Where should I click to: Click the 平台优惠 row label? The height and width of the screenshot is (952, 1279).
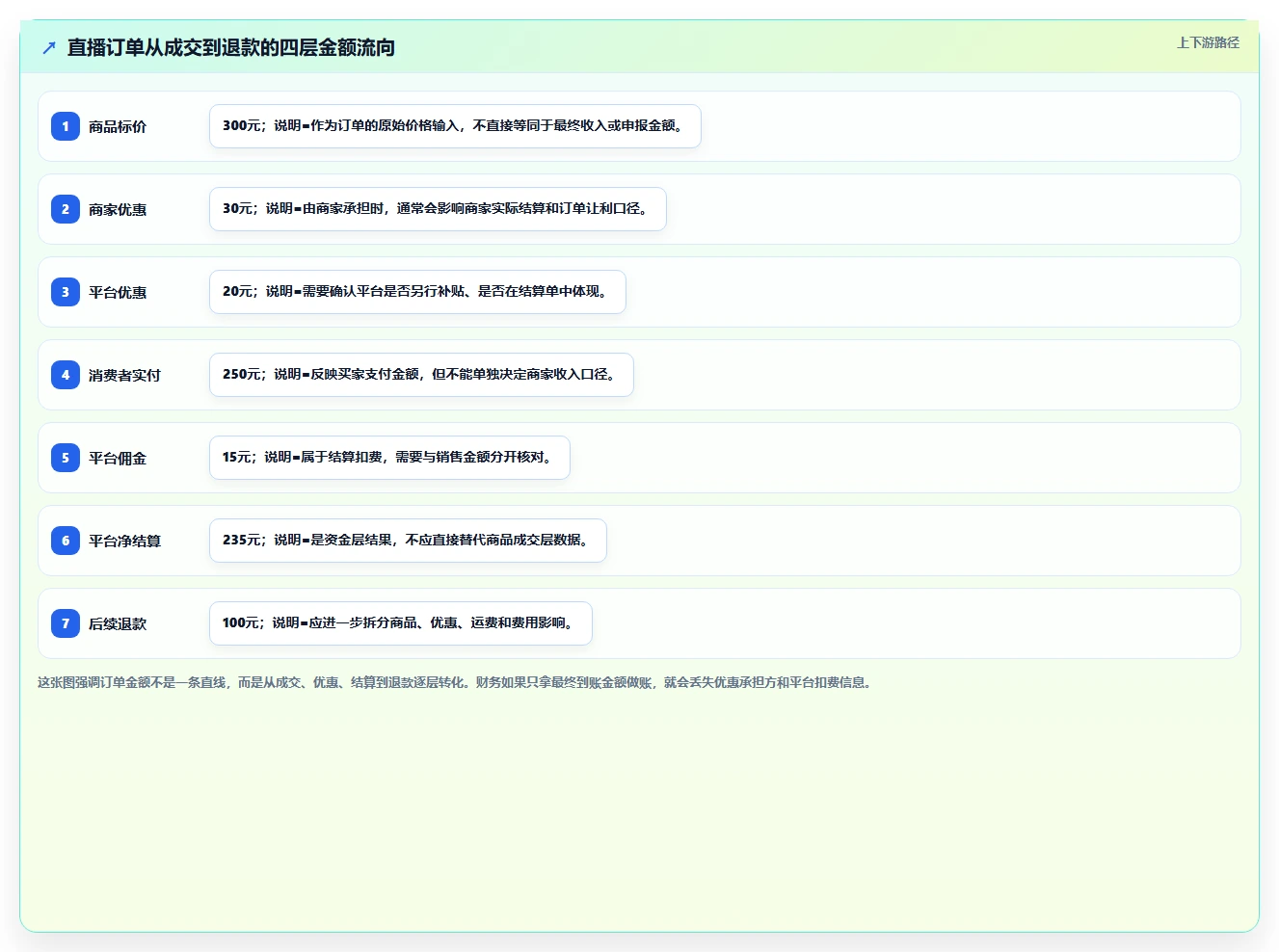coord(118,292)
